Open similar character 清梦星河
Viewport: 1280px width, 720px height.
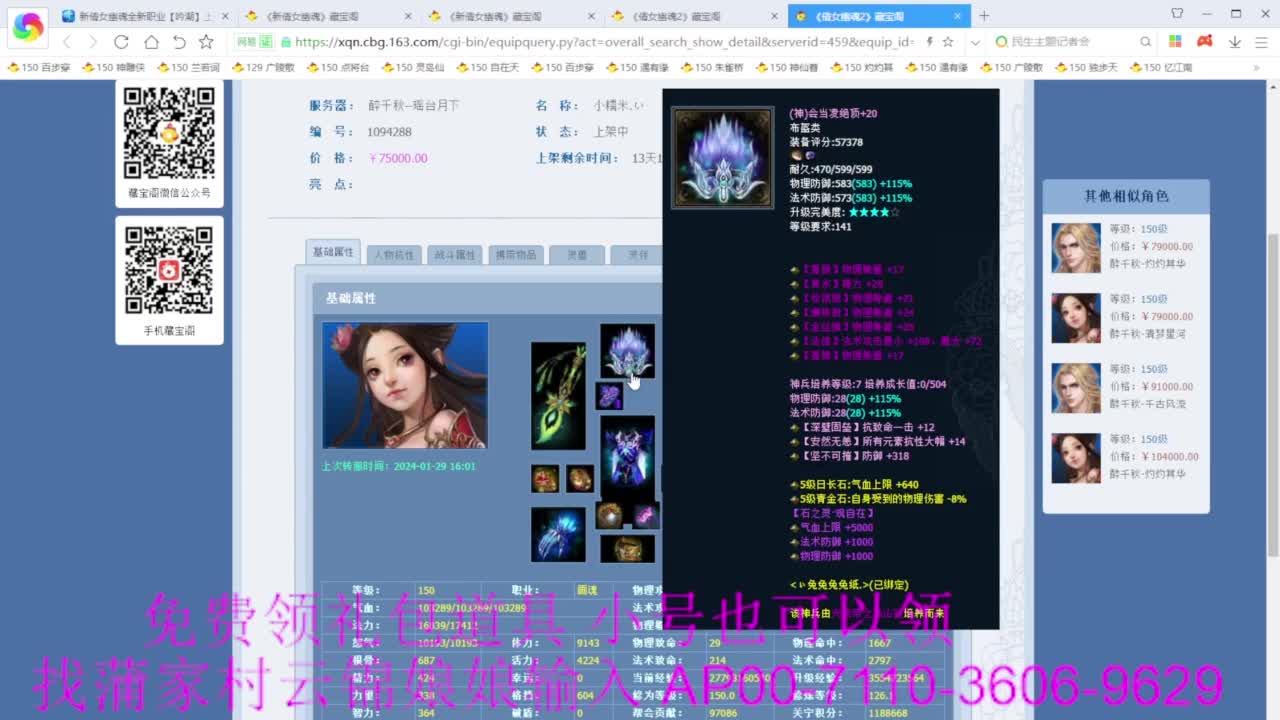point(1125,317)
